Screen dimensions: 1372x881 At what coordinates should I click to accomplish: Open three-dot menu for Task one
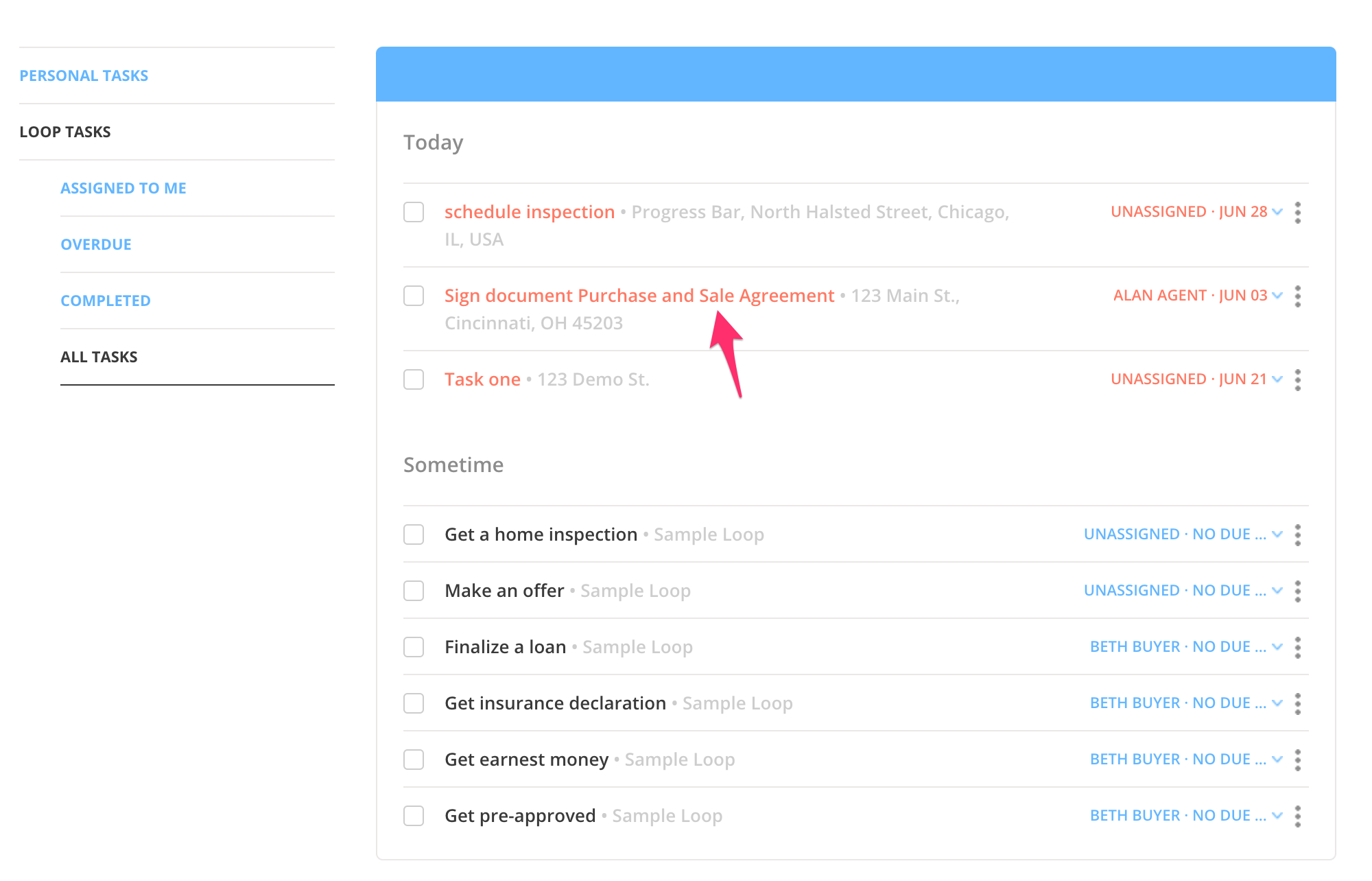(x=1297, y=380)
